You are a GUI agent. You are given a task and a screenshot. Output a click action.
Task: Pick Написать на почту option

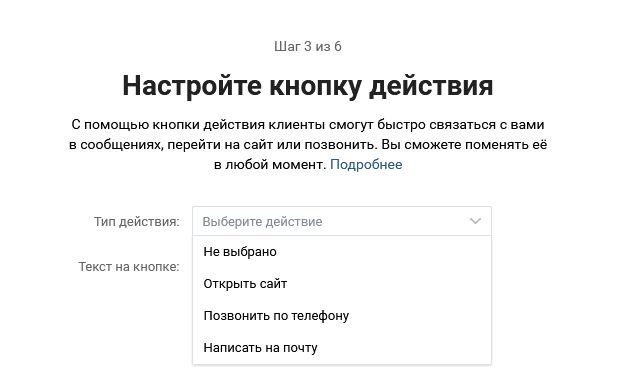coord(342,348)
